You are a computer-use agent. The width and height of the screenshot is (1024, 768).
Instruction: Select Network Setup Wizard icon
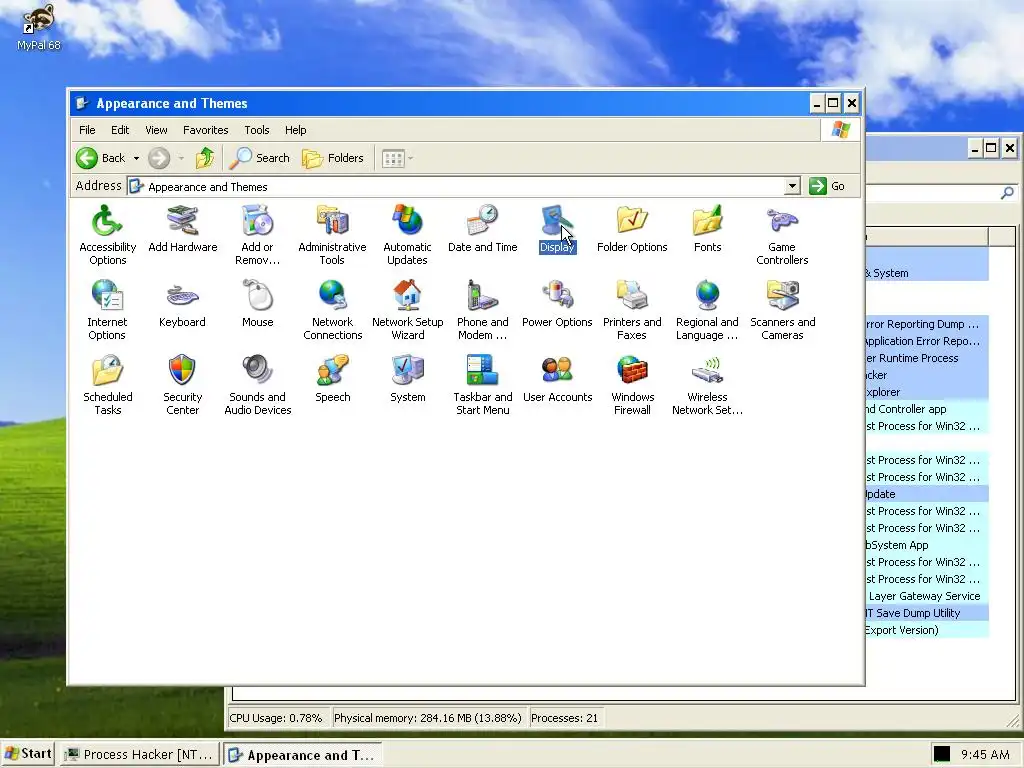pyautogui.click(x=408, y=310)
